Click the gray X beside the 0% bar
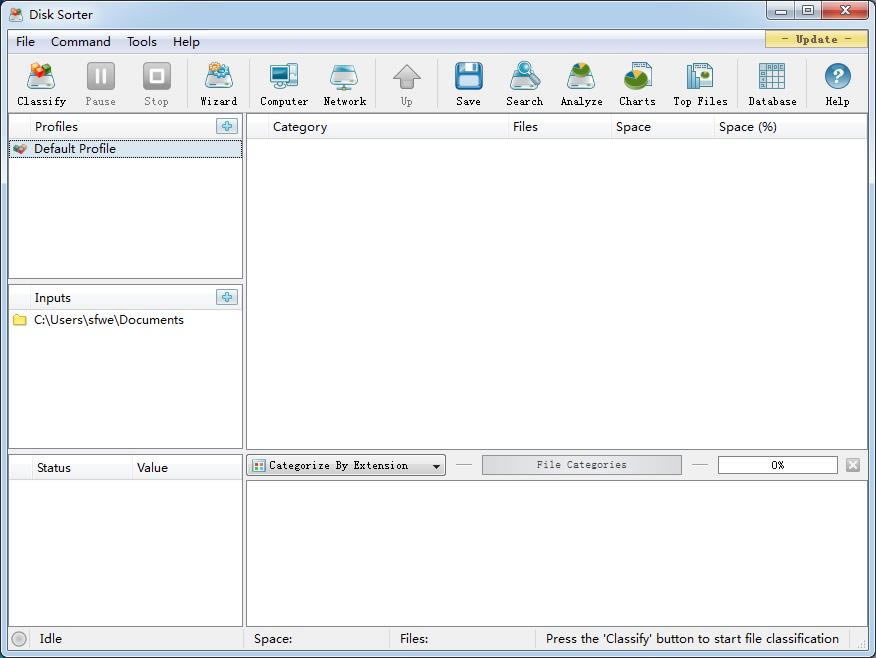This screenshot has width=876, height=658. pyautogui.click(x=853, y=465)
